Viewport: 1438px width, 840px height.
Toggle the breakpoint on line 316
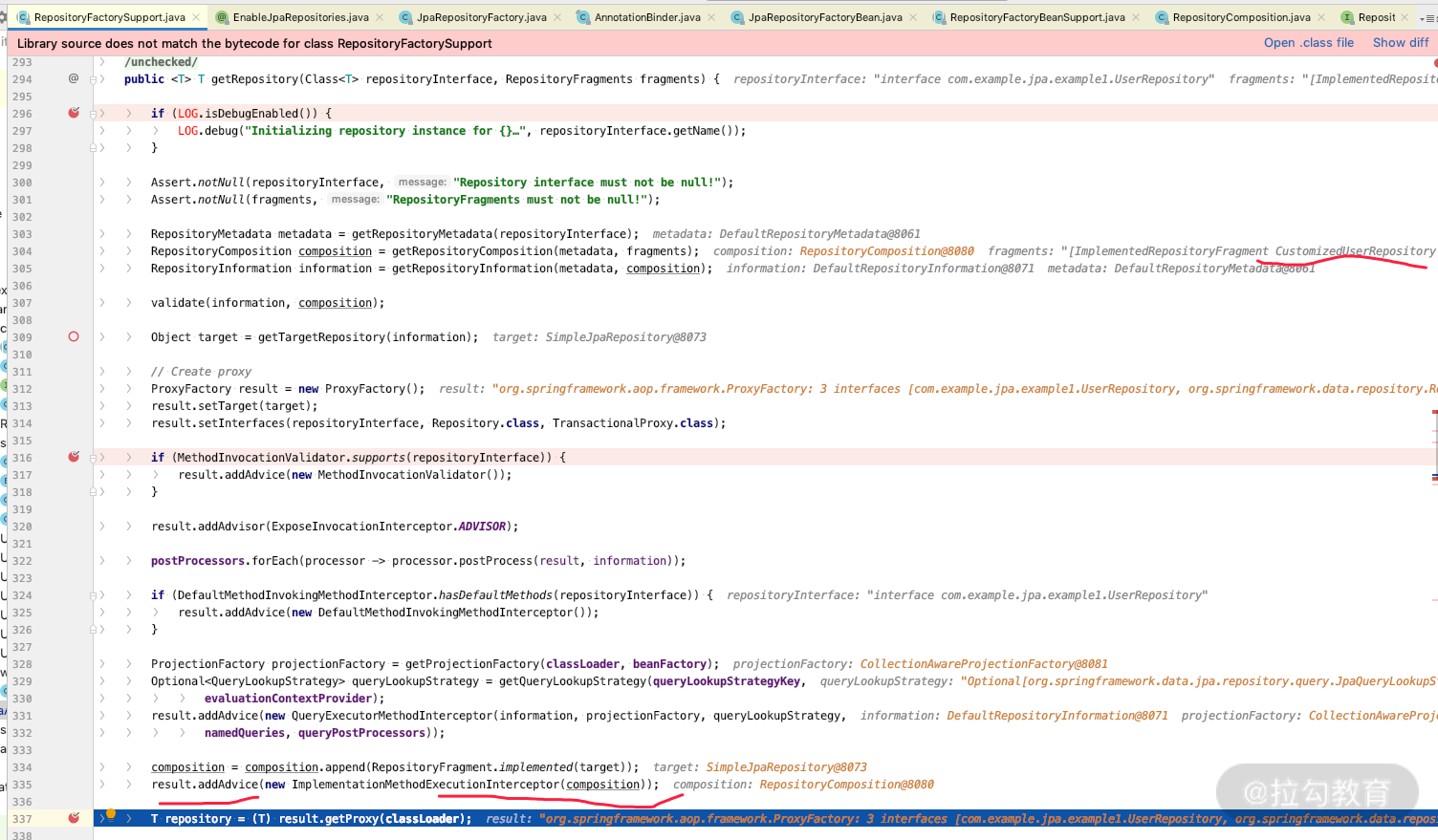click(74, 457)
